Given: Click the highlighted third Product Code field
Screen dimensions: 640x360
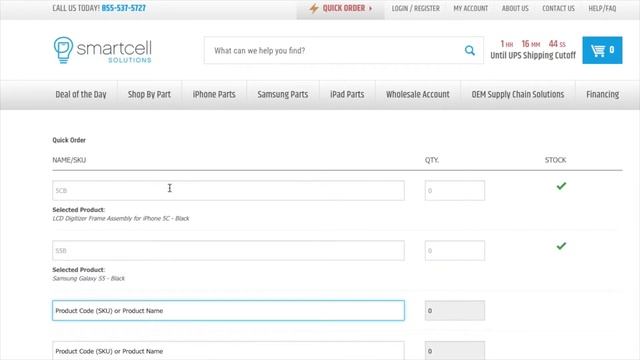Looking at the screenshot, I should (228, 311).
